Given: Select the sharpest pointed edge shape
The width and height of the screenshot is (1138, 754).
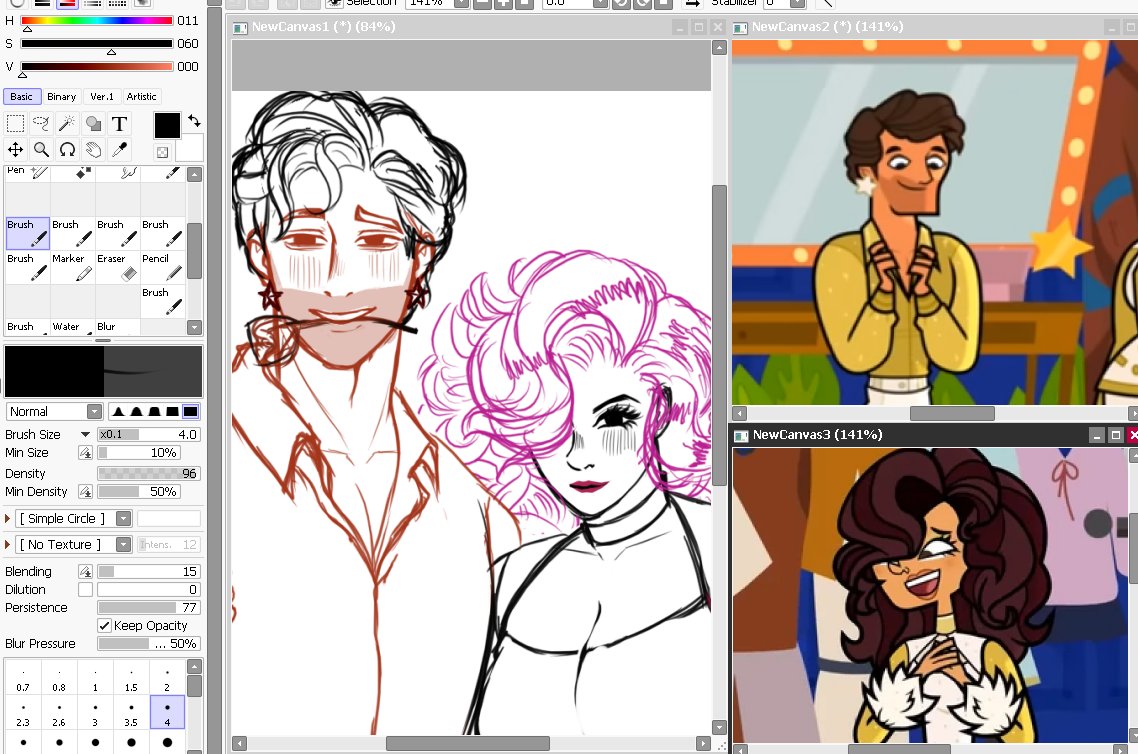Looking at the screenshot, I should (x=118, y=411).
